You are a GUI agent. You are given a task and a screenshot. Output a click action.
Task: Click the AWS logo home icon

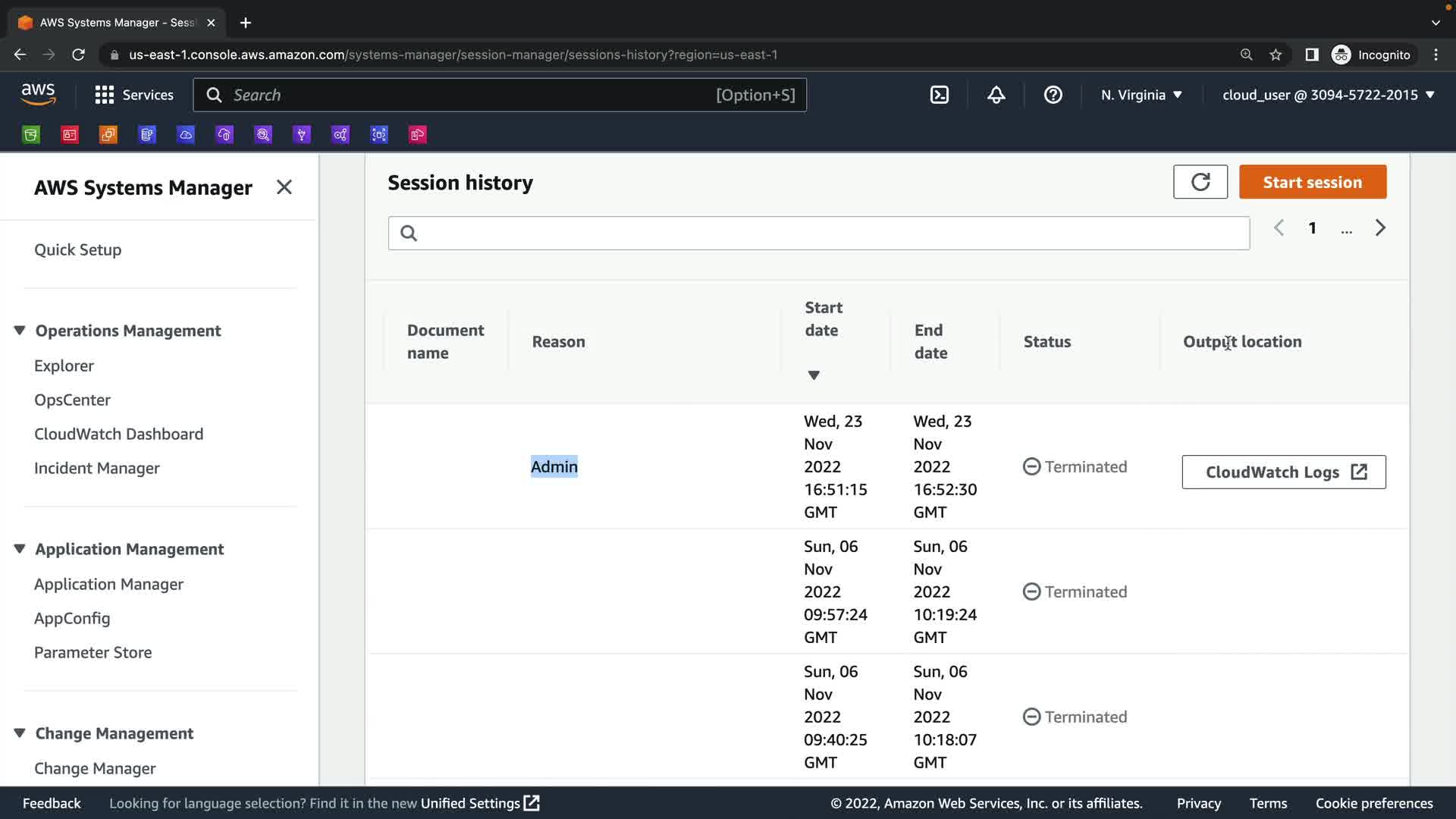pyautogui.click(x=38, y=95)
